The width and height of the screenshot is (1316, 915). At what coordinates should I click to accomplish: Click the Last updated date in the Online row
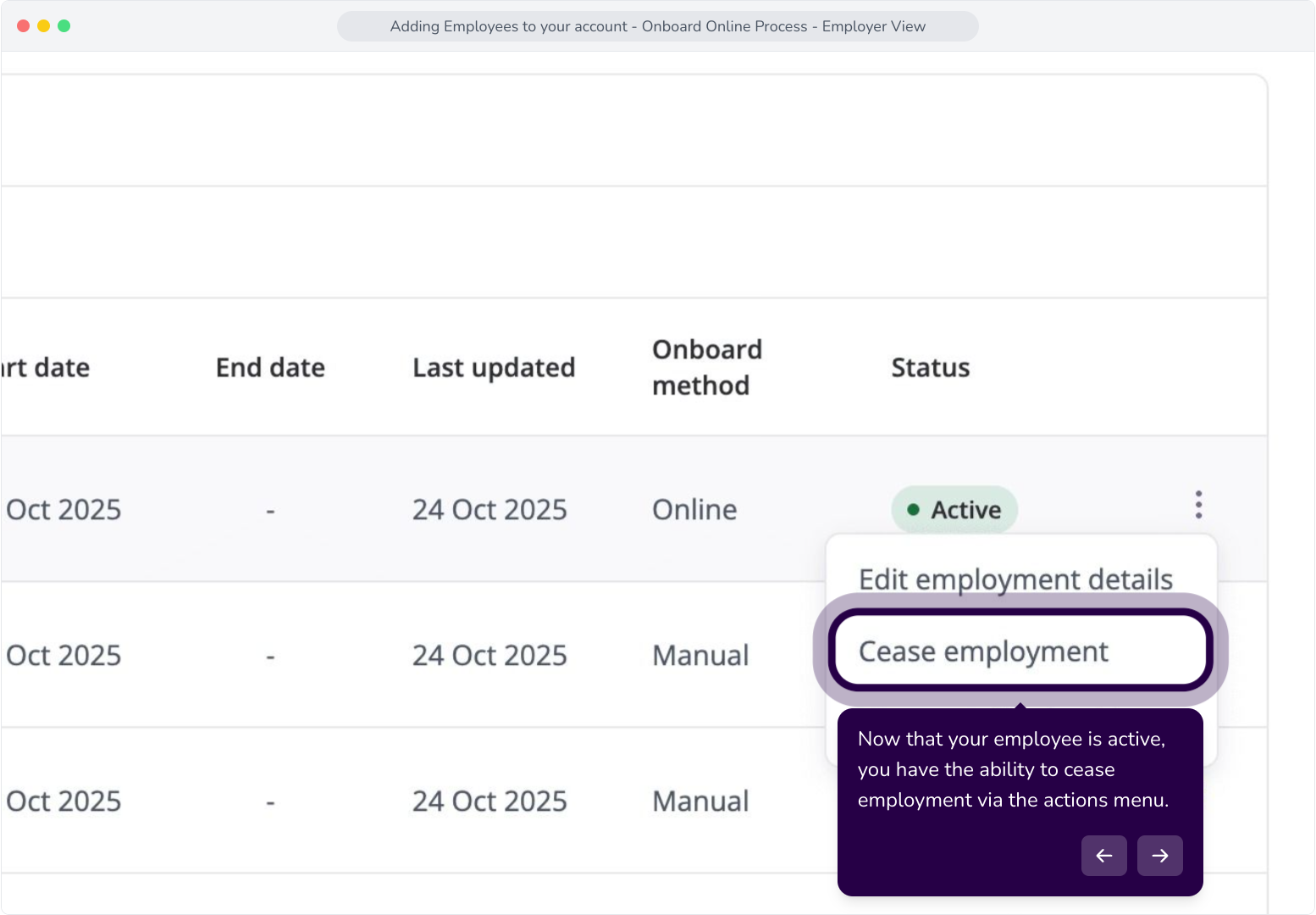tap(489, 509)
